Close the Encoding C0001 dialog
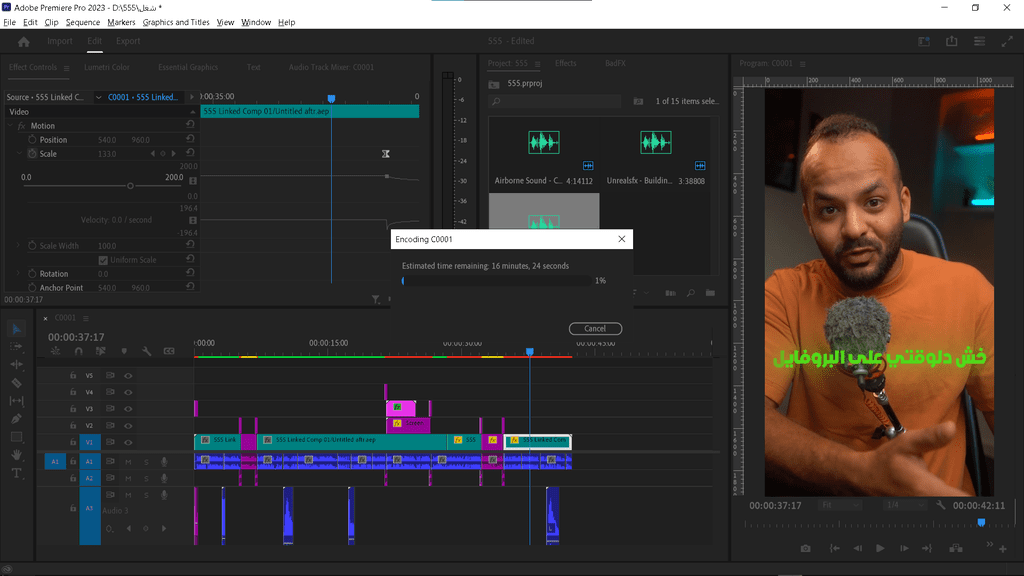 click(622, 239)
